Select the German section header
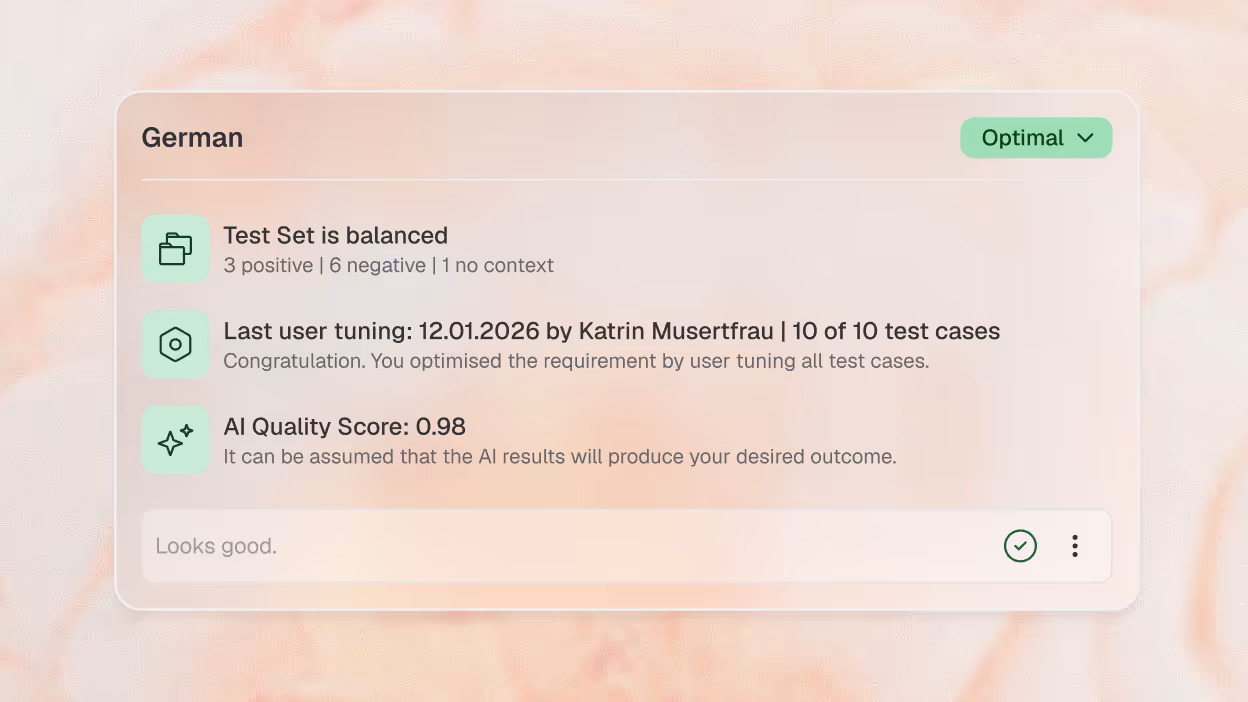1248x702 pixels. [x=192, y=137]
